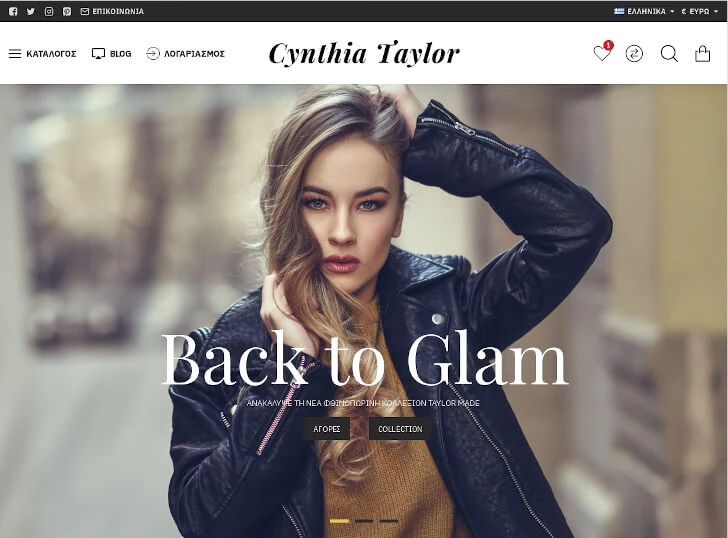This screenshot has width=728, height=538.
Task: Open the compare products icon
Action: pyautogui.click(x=634, y=54)
